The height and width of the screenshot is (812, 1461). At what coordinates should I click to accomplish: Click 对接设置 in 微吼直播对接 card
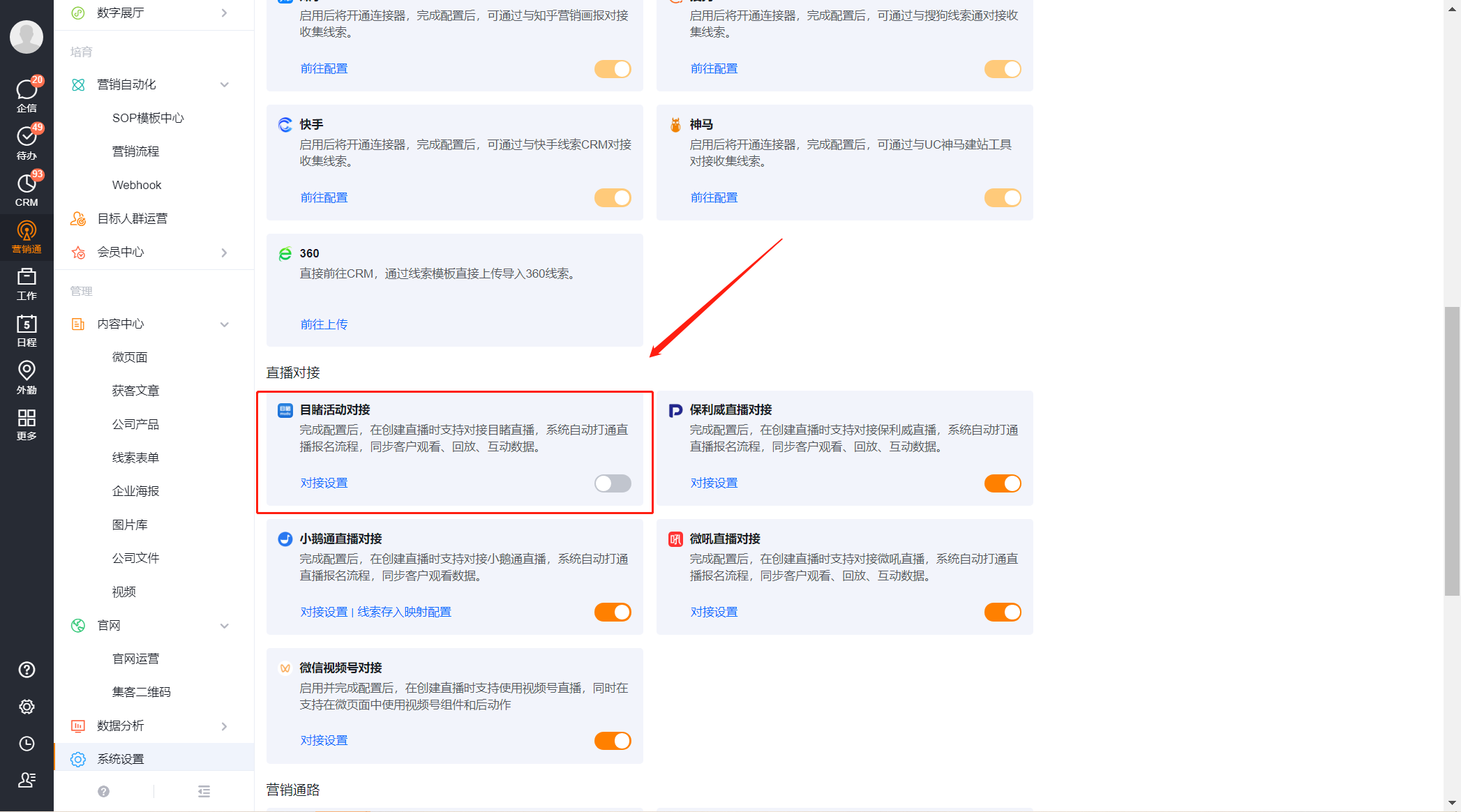(714, 612)
